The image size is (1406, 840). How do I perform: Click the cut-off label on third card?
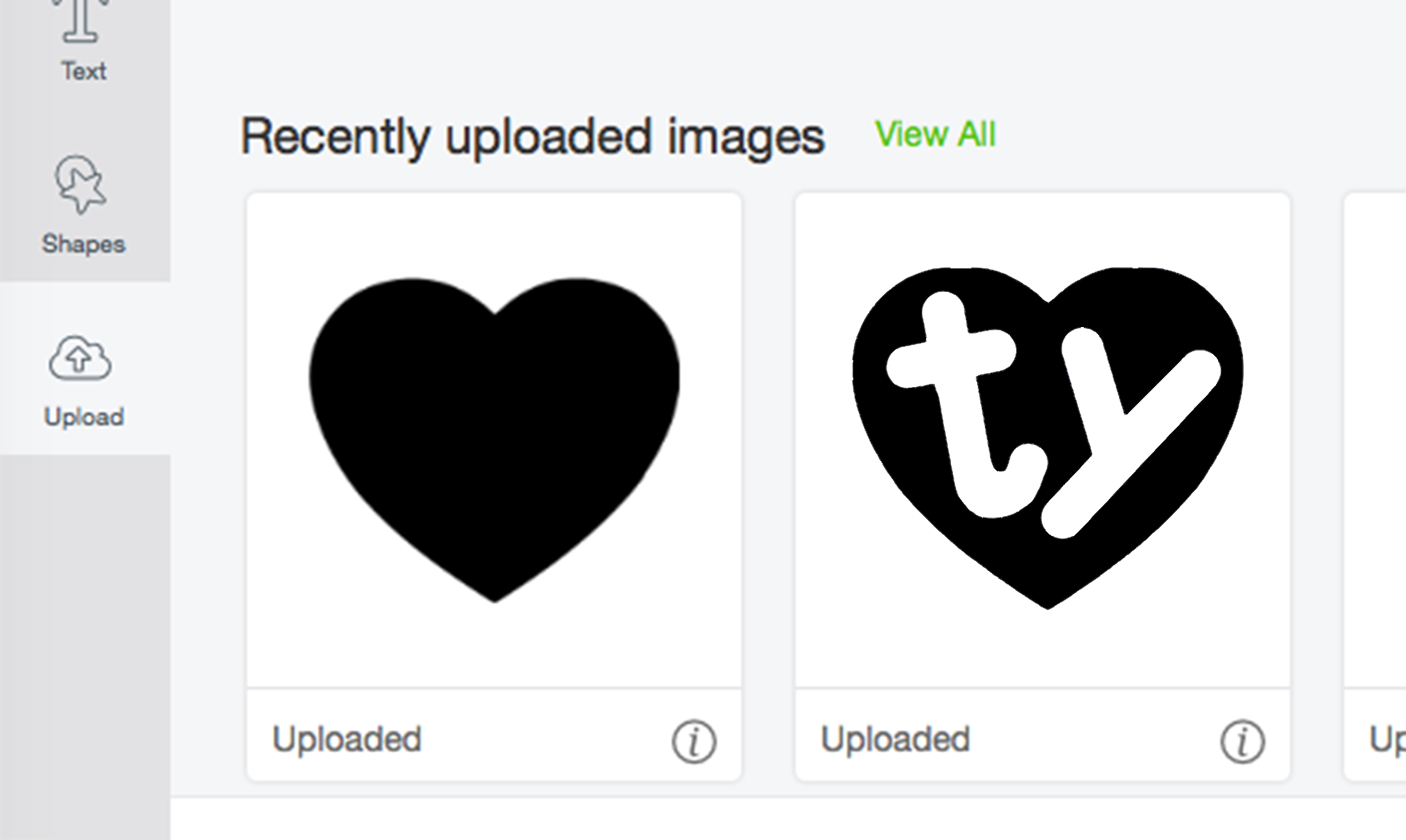tap(1387, 741)
